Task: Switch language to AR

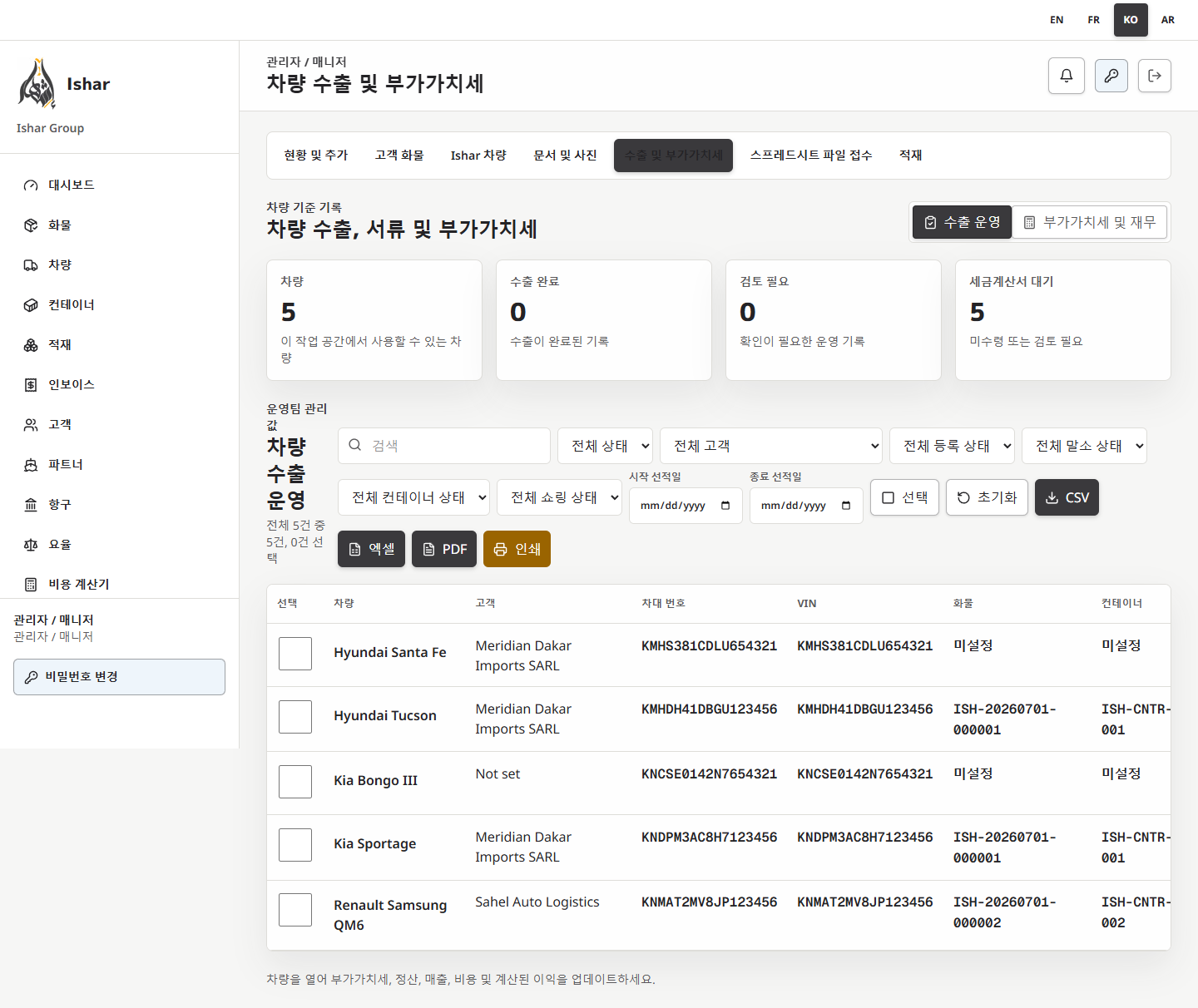Action: pyautogui.click(x=1168, y=20)
